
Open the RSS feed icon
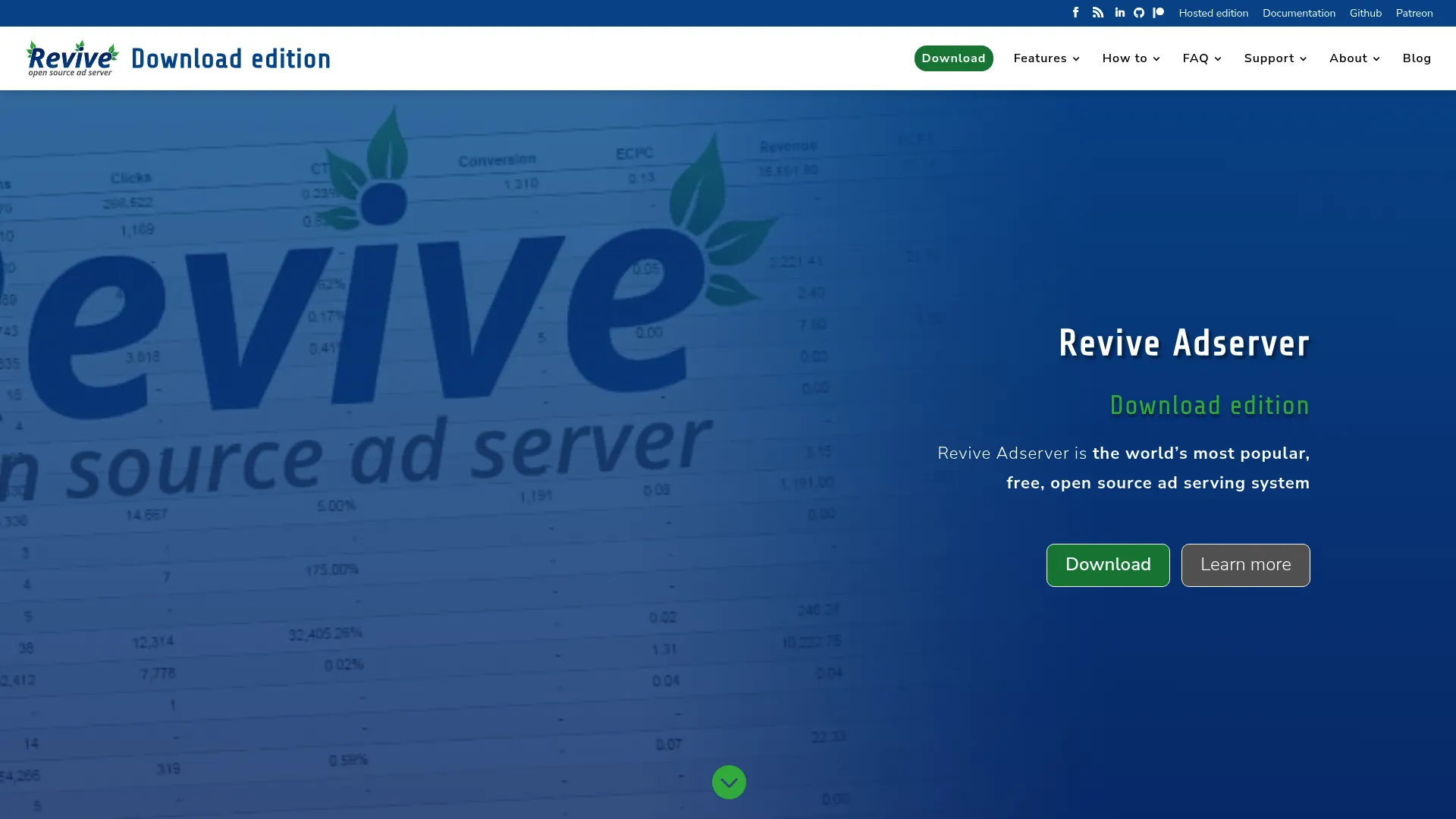[1097, 13]
